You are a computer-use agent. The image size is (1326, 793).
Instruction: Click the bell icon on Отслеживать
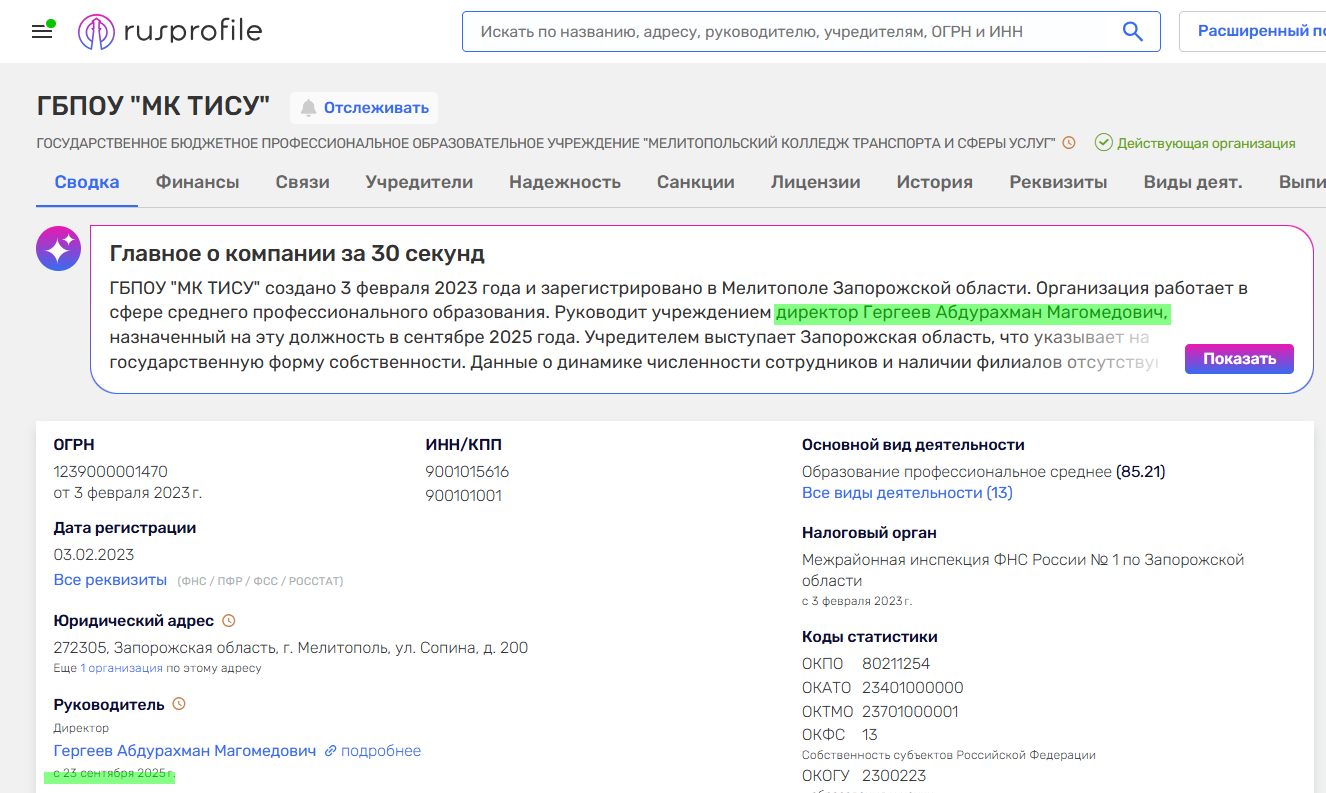click(309, 107)
